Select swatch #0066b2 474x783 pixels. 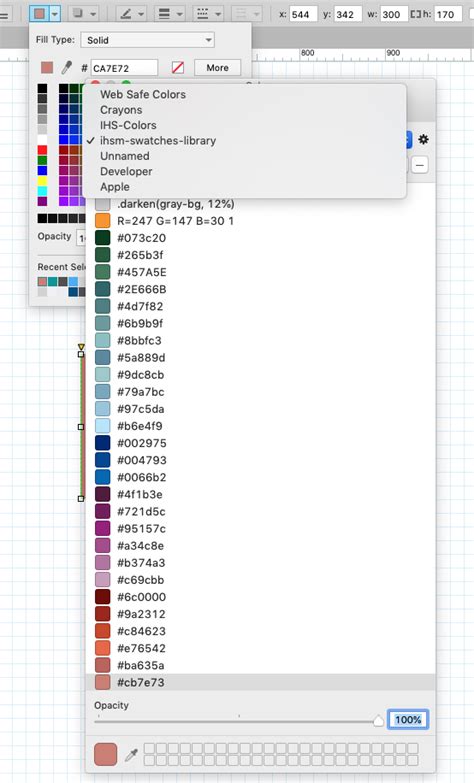[260, 477]
